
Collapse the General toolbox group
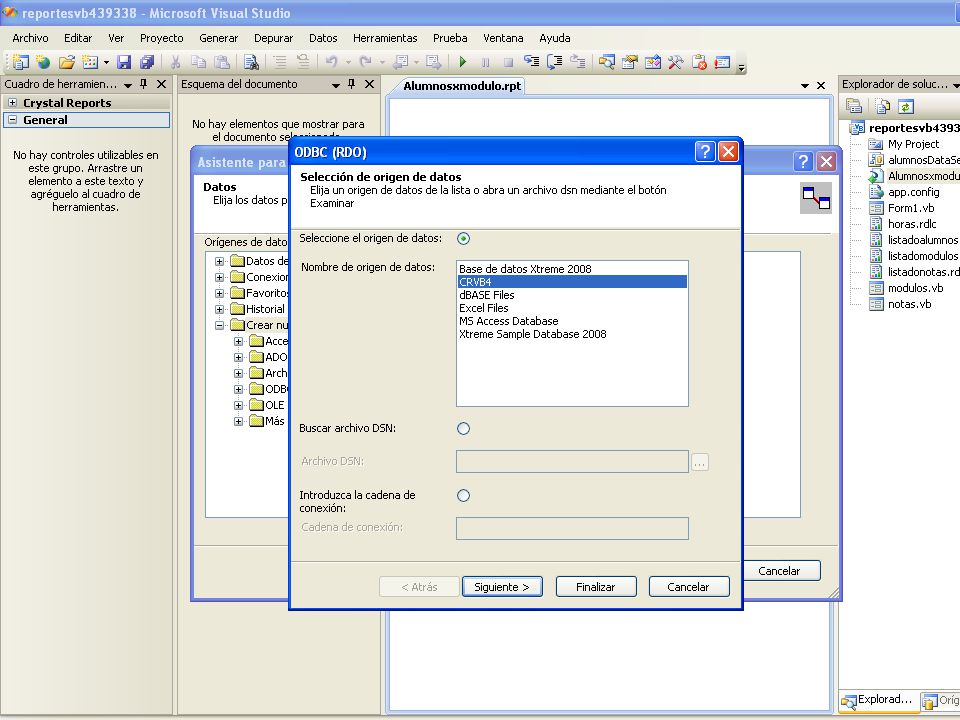tap(12, 119)
